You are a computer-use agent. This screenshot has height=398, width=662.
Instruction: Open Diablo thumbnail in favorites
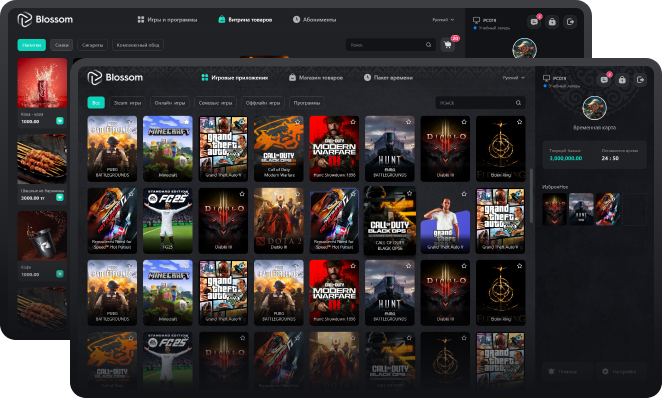coord(554,209)
